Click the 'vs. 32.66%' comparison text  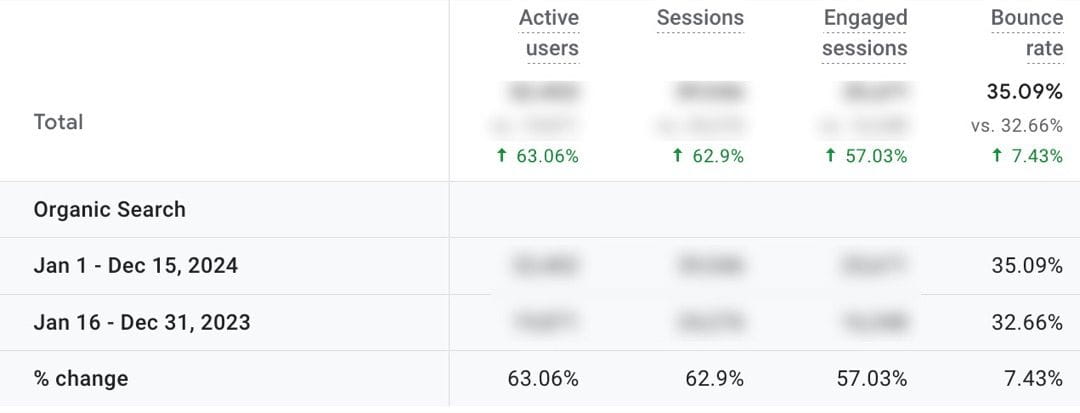click(x=1016, y=126)
